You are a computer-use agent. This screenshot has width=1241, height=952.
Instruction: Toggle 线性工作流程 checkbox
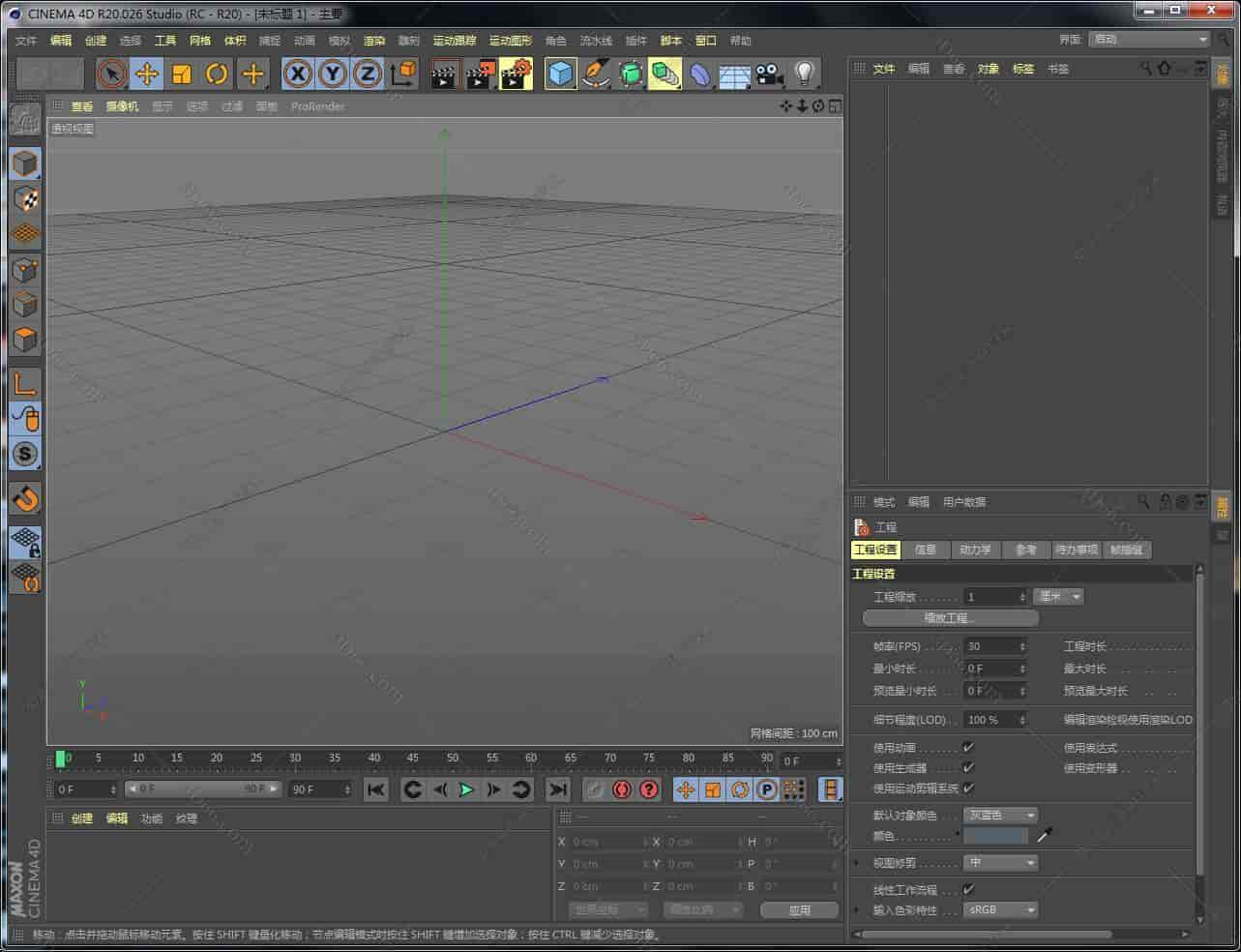tap(968, 889)
